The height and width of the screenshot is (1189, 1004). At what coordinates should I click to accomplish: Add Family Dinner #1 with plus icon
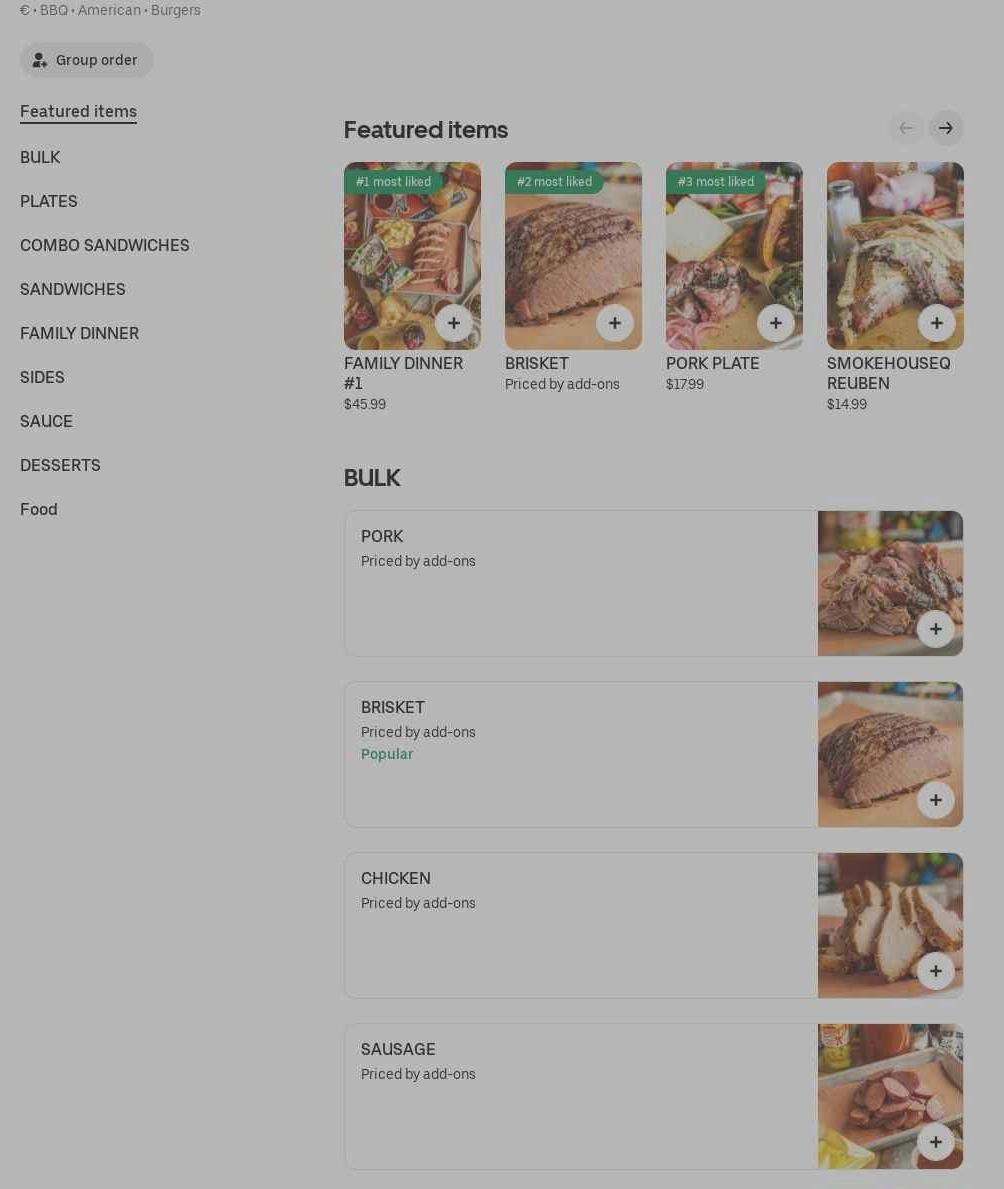tap(453, 323)
